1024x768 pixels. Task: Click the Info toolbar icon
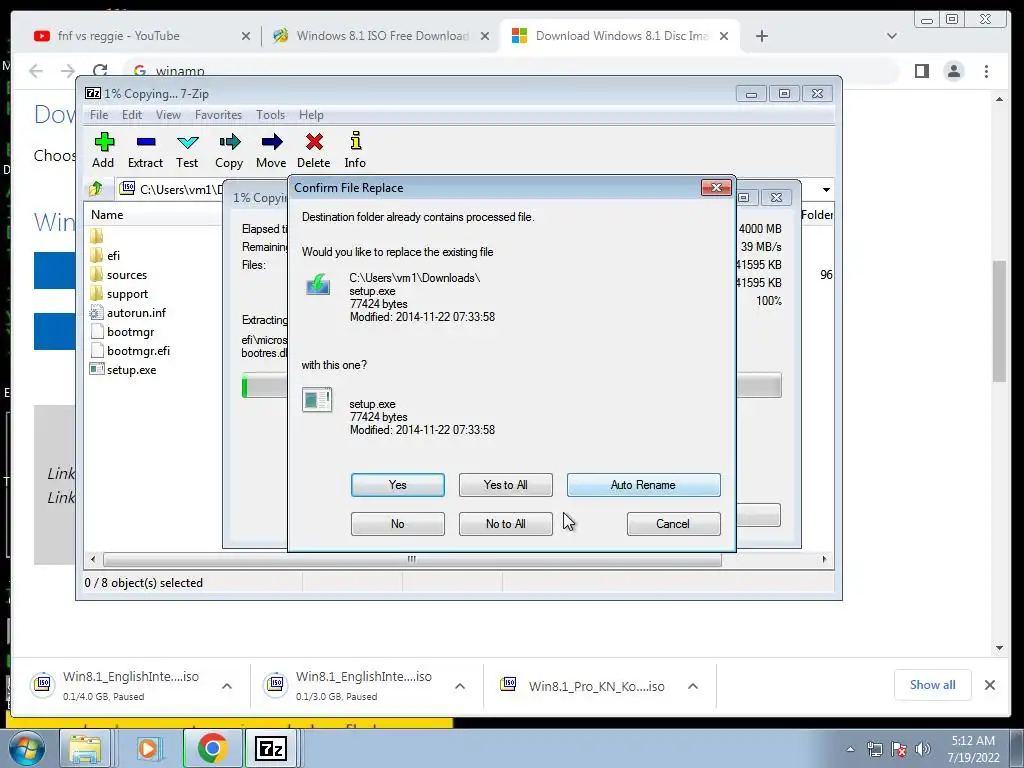tap(355, 150)
